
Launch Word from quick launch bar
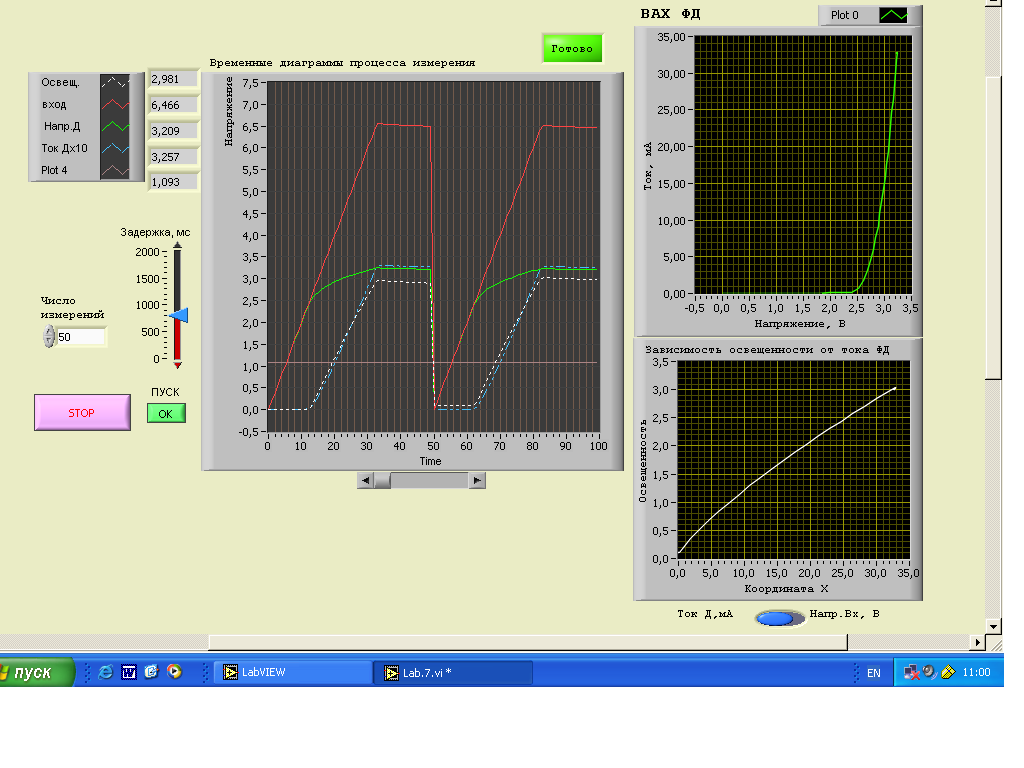[x=129, y=671]
